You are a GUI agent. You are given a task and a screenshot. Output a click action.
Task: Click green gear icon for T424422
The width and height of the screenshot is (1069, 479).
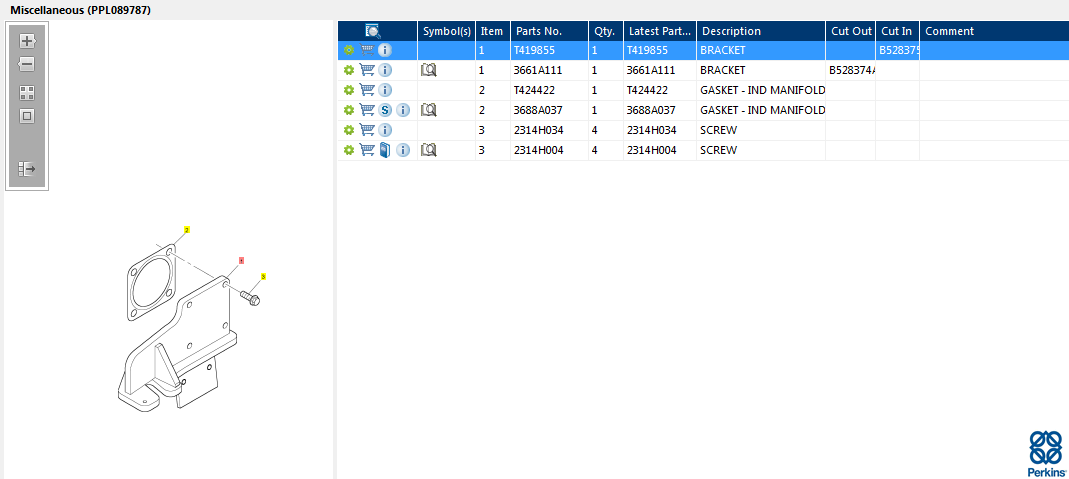[x=349, y=90]
